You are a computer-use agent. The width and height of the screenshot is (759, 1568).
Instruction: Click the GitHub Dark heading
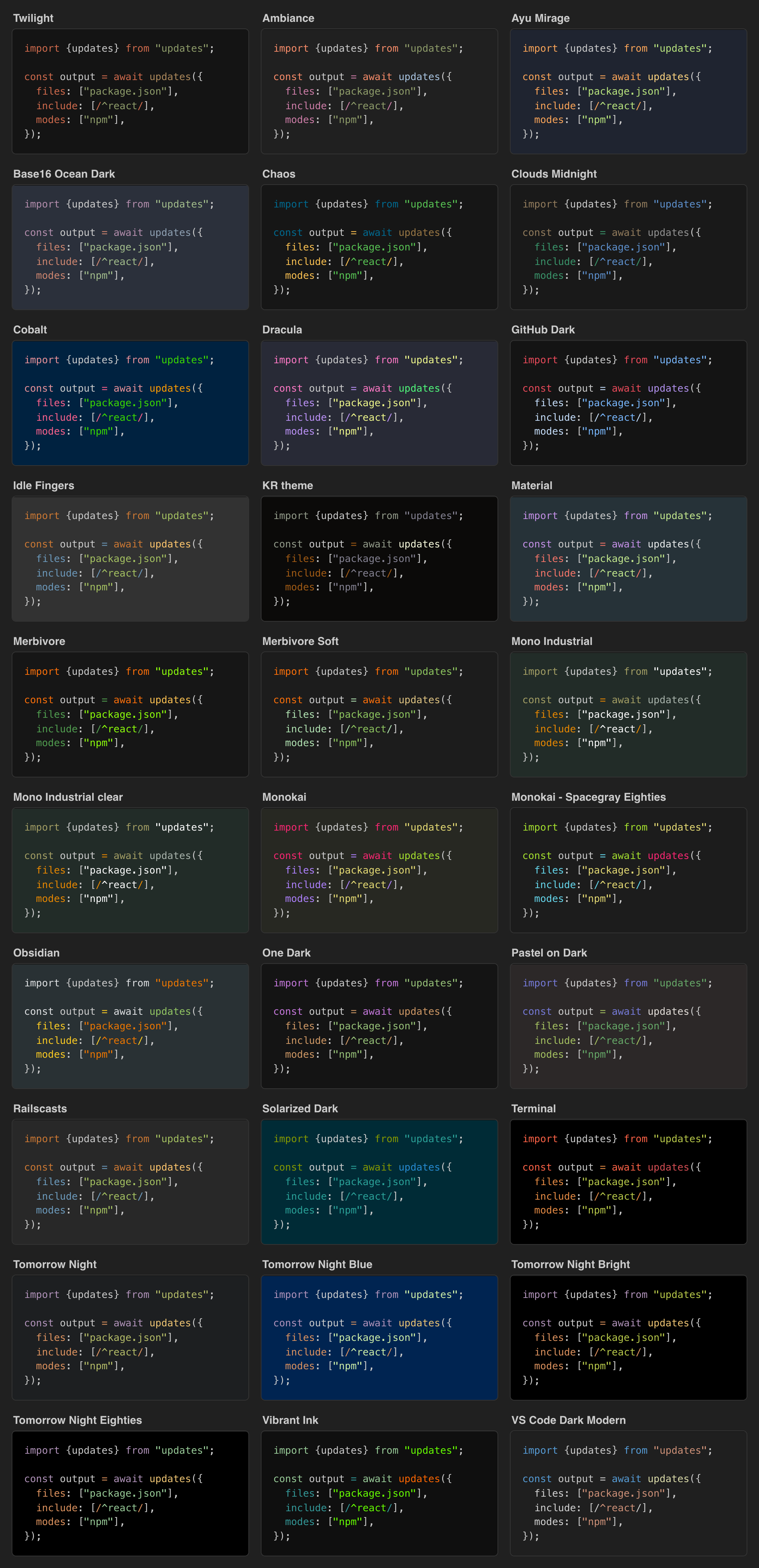coord(543,330)
